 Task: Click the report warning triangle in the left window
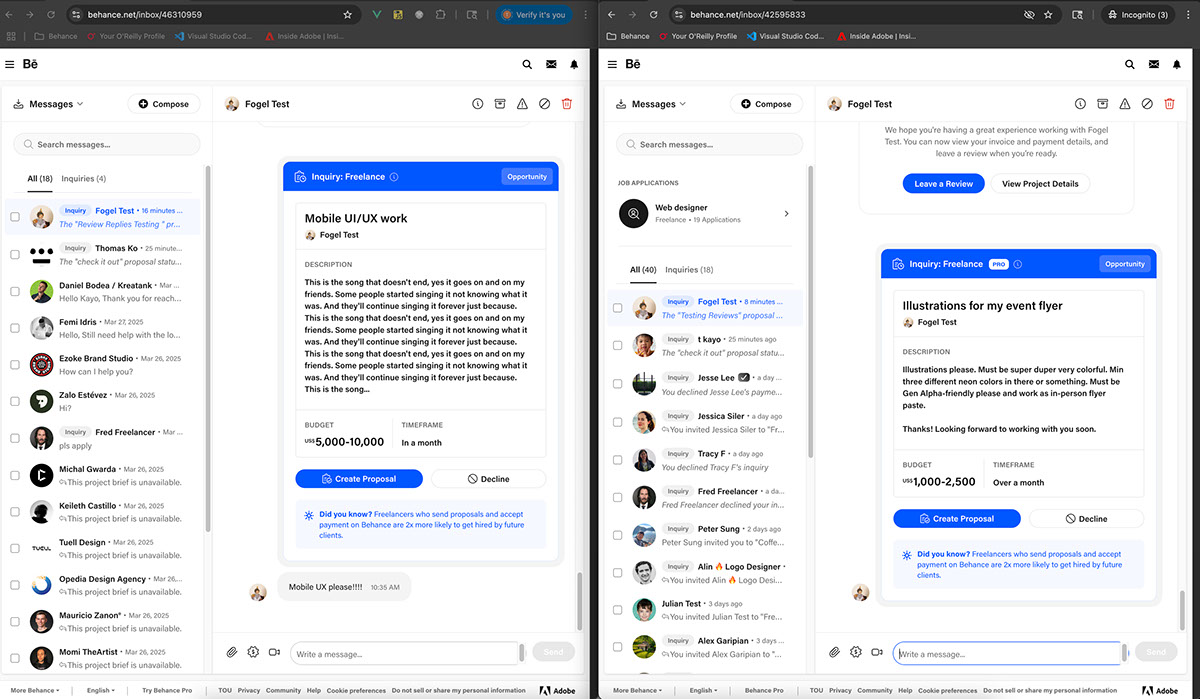(522, 104)
